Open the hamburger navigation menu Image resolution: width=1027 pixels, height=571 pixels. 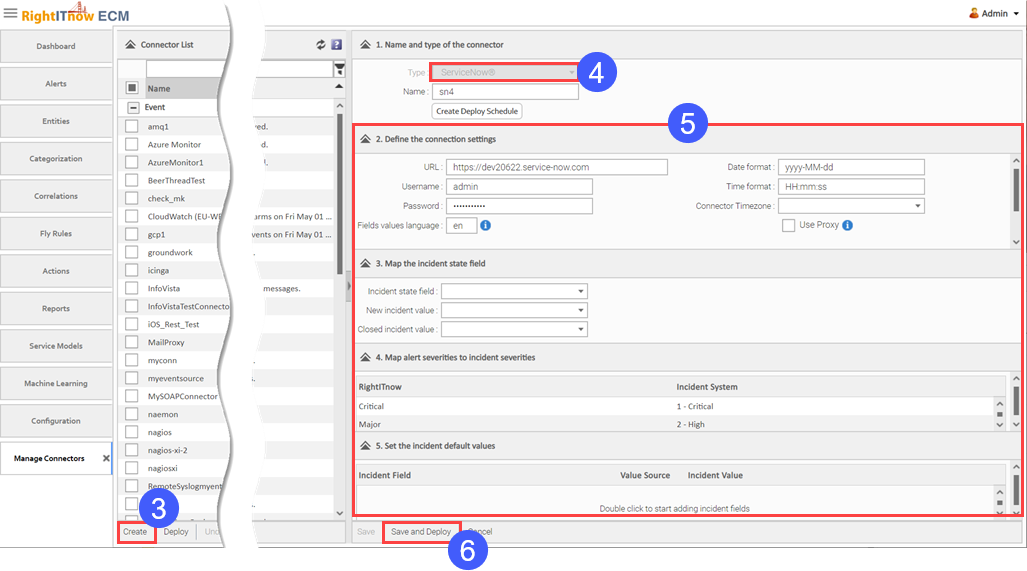pos(10,13)
